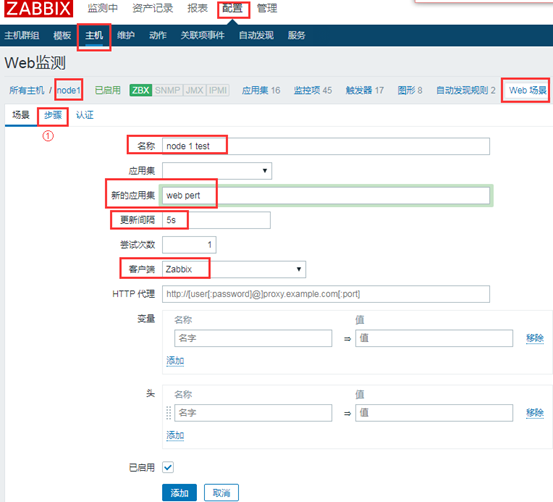553x502 pixels.
Task: Open the 配置 configuration menu
Action: click(x=232, y=8)
